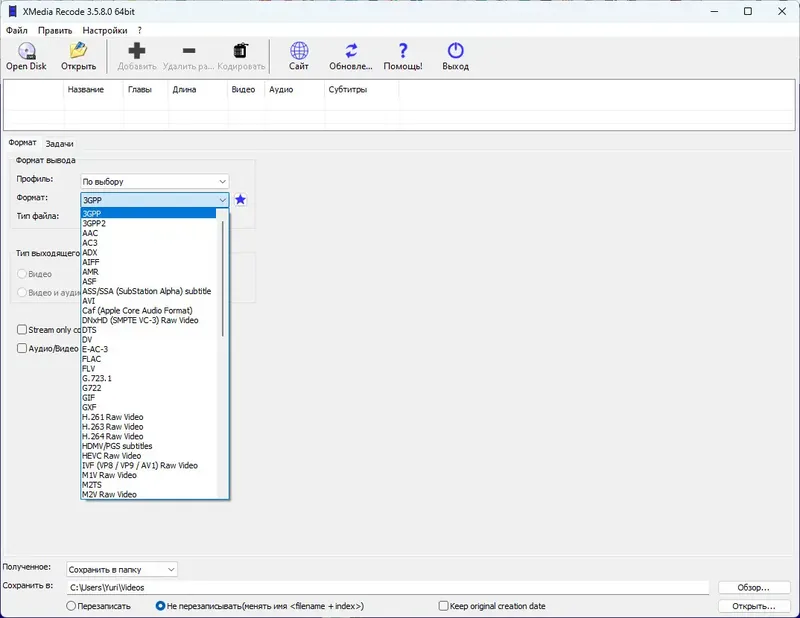Image resolution: width=800 pixels, height=618 pixels.
Task: Select Не перезаписывать radio button
Action: 160,606
